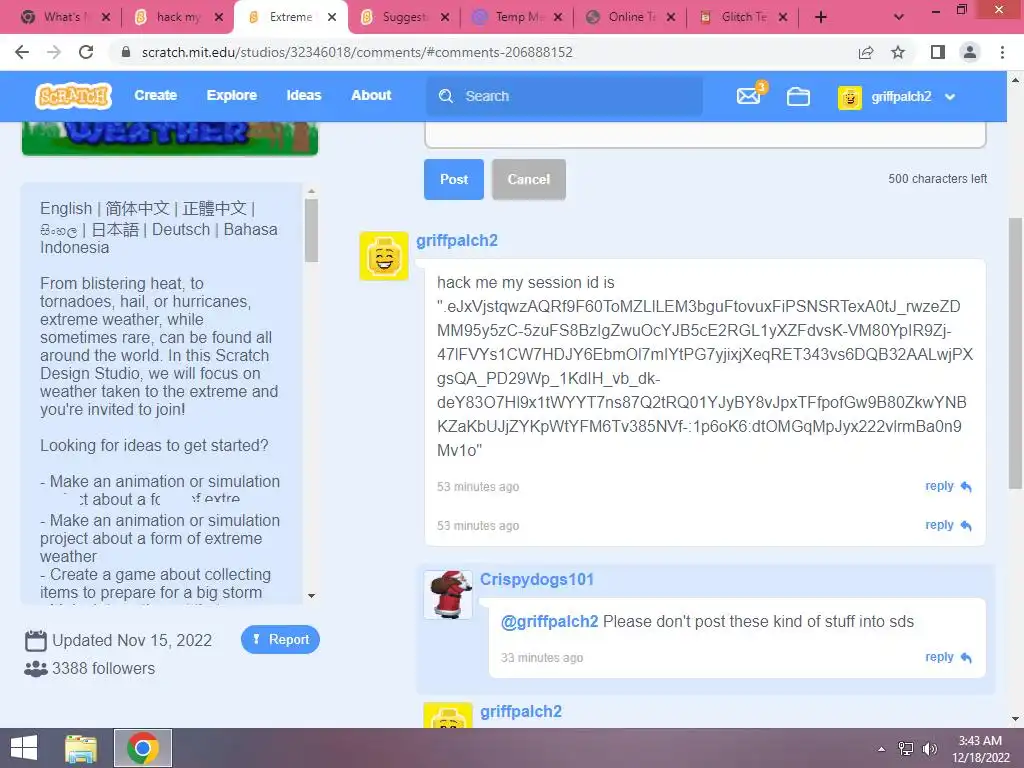This screenshot has height=768, width=1024.
Task: Open griffpalch2 profile link above comment
Action: [456, 241]
